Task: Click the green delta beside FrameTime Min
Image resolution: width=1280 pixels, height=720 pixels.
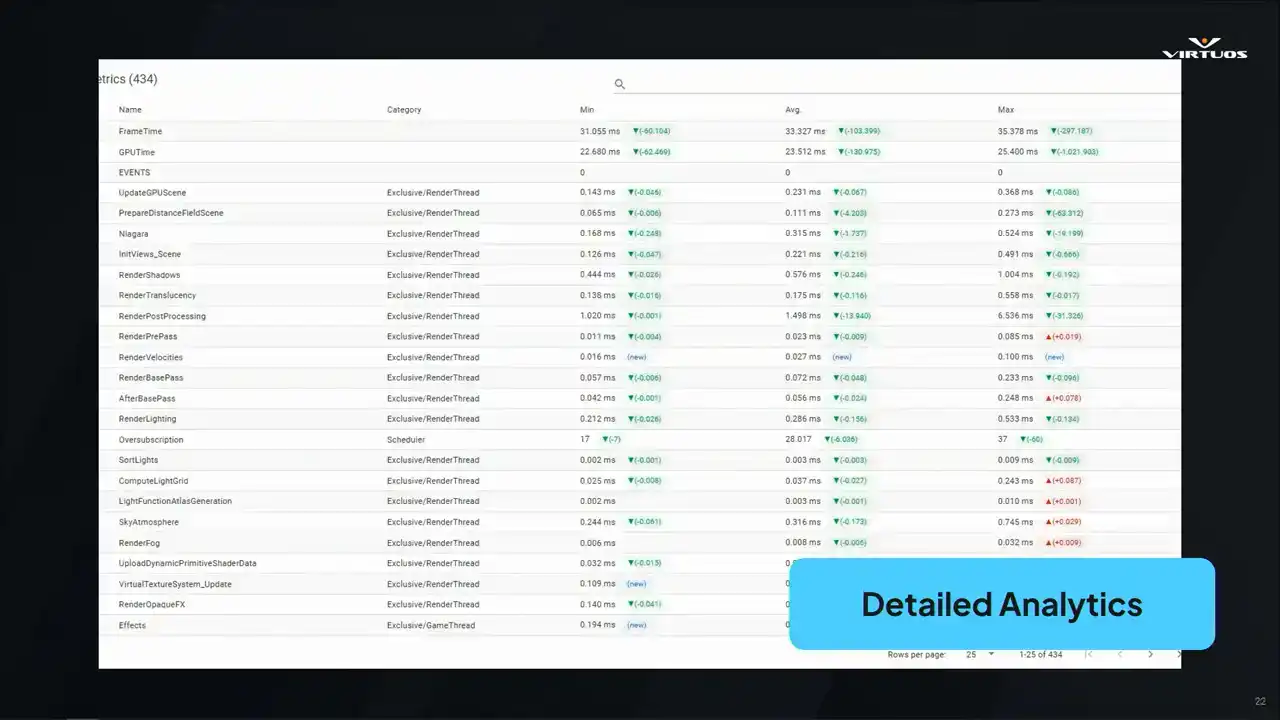Action: click(651, 131)
